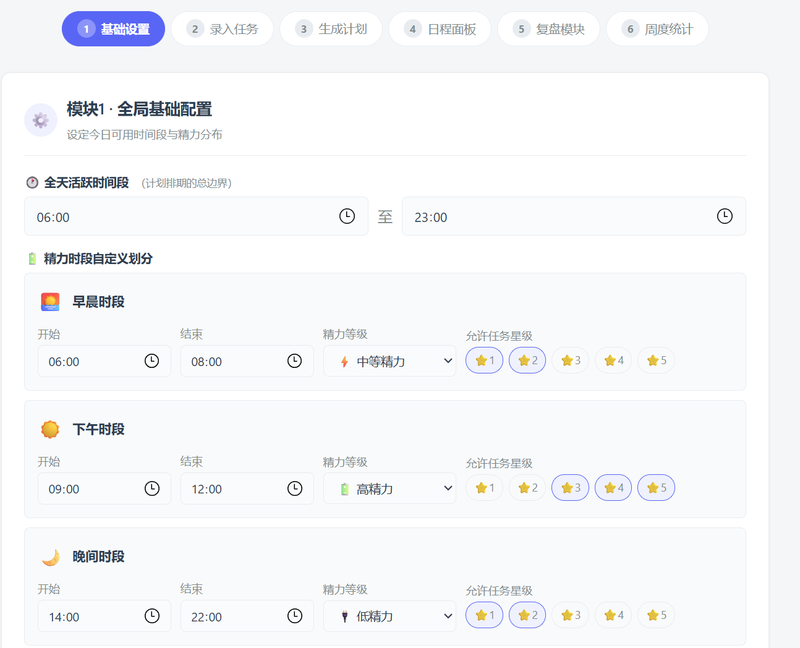The height and width of the screenshot is (648, 800).
Task: Go to the 生成计划 step
Action: pos(331,29)
